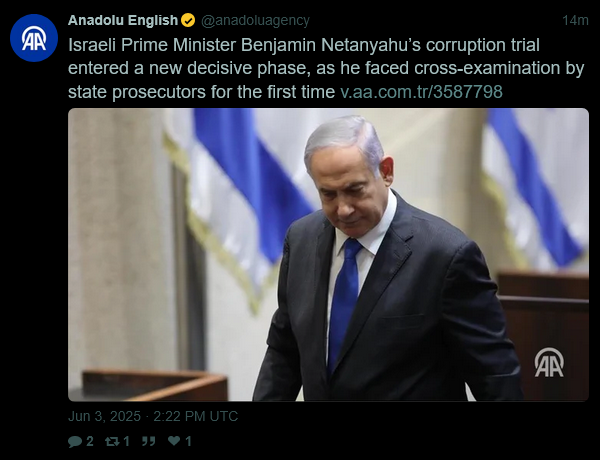Open the 14m relative timestamp
The height and width of the screenshot is (460, 600).
coord(575,20)
